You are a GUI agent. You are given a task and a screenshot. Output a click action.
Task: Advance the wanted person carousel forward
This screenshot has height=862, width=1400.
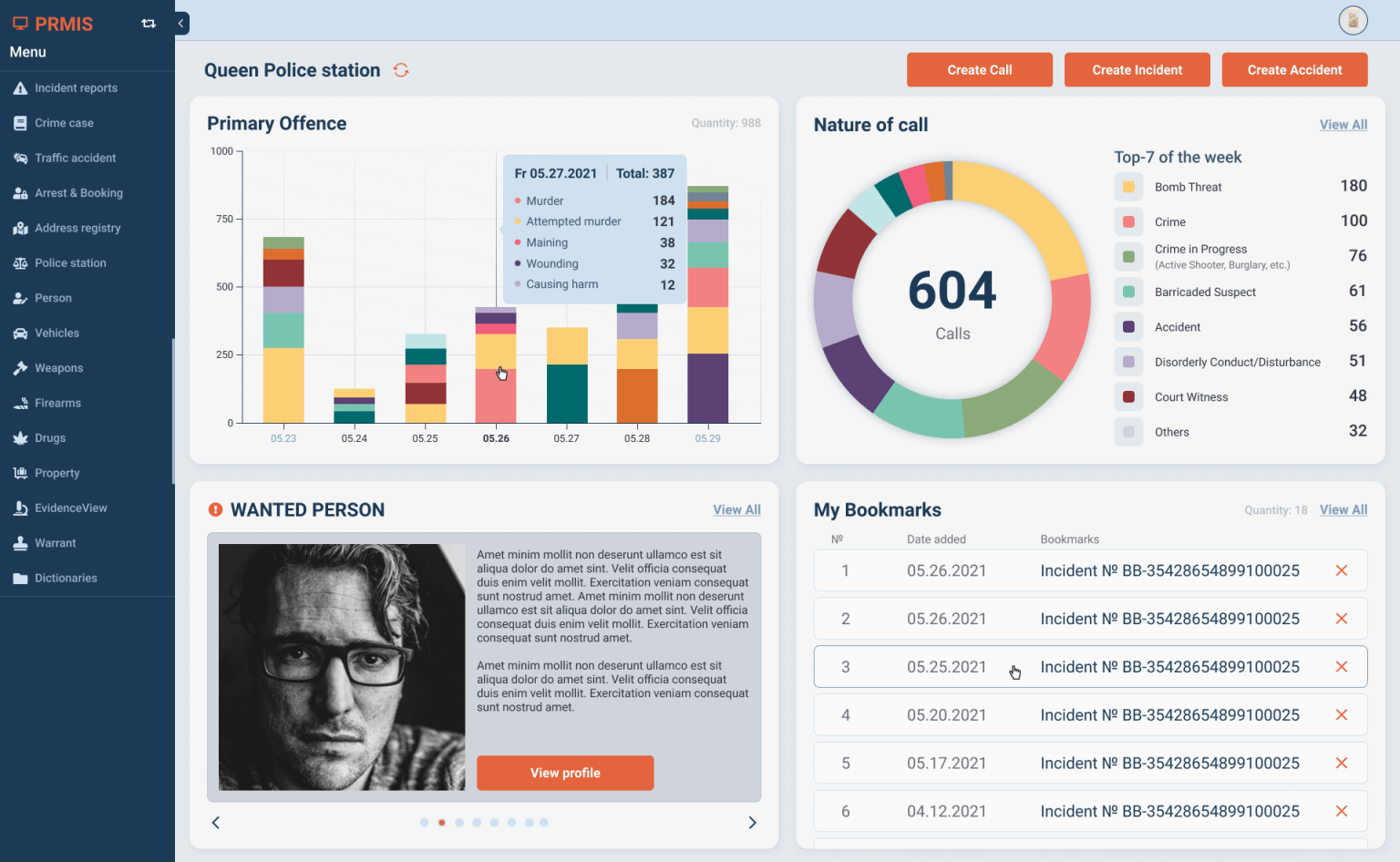(752, 822)
